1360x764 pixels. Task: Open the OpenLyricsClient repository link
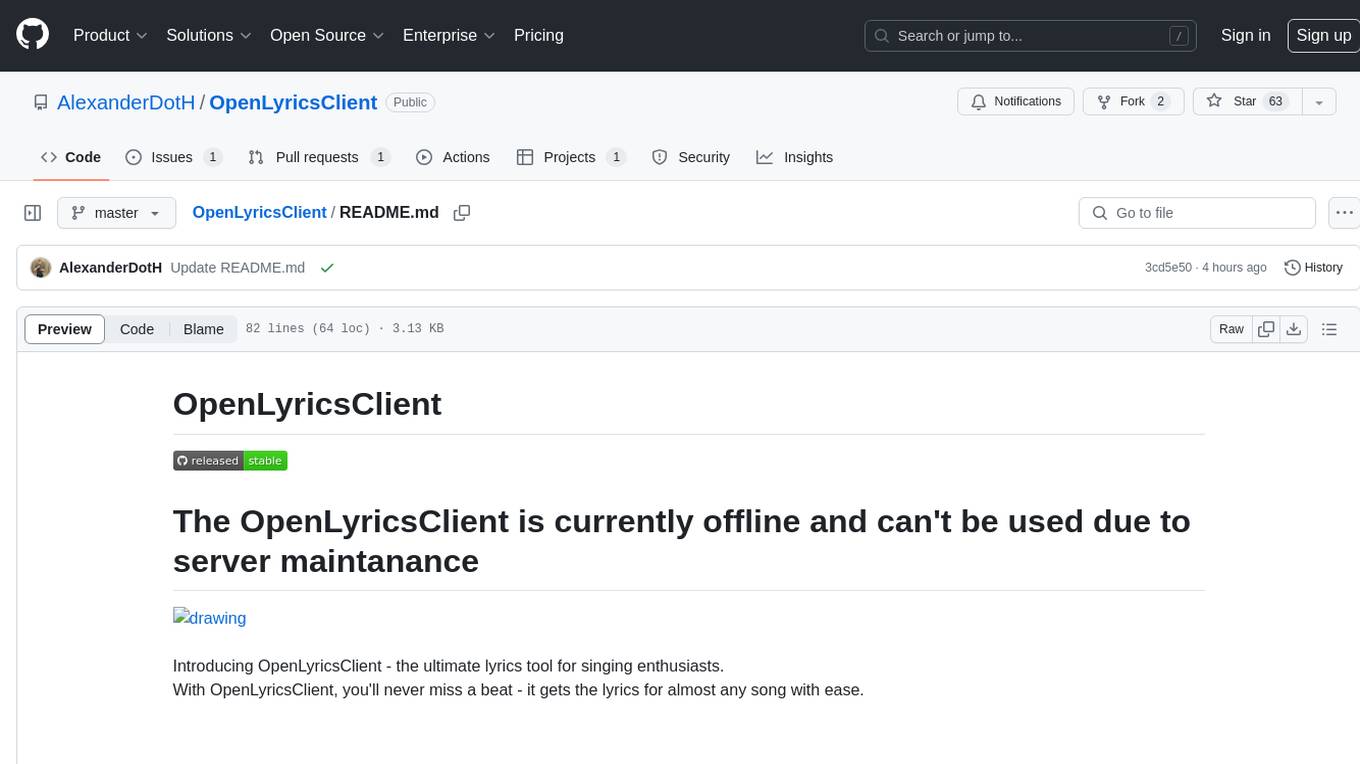tap(293, 102)
